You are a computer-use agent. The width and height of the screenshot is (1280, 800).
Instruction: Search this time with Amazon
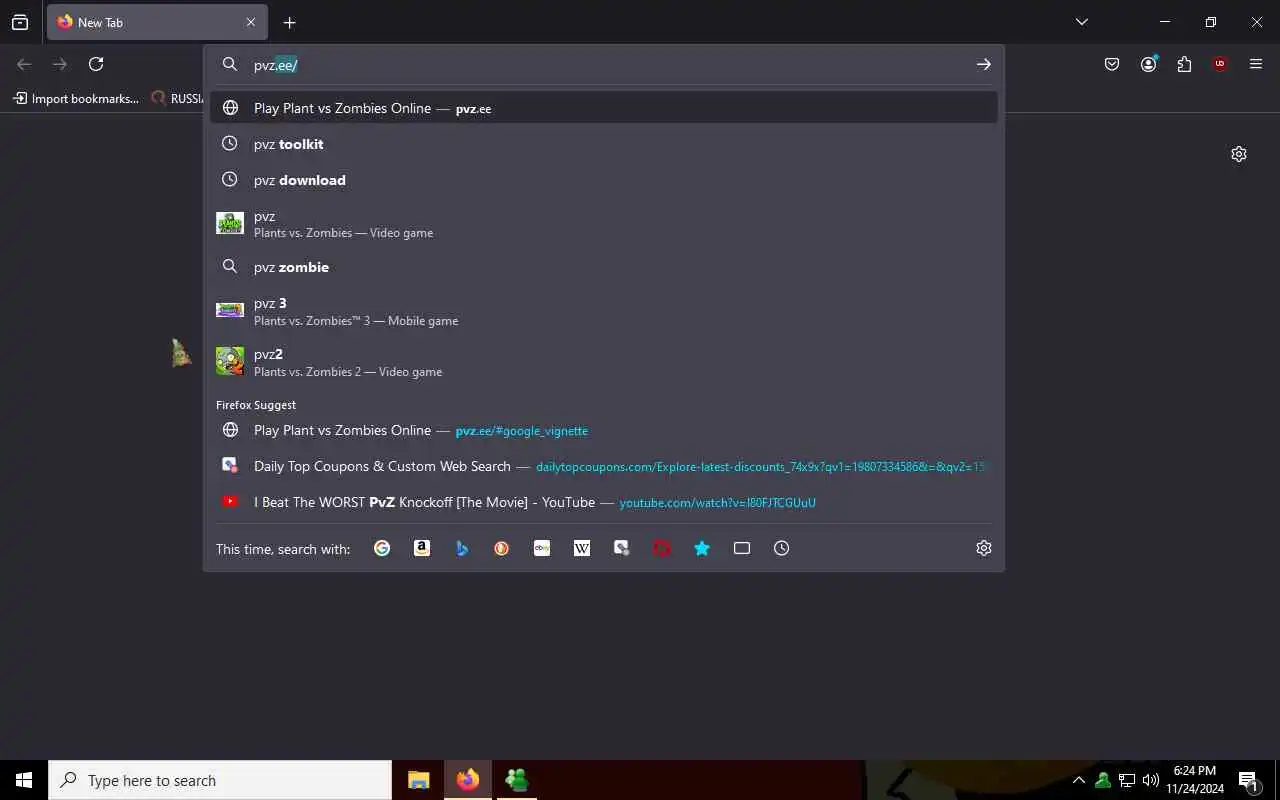coord(422,548)
